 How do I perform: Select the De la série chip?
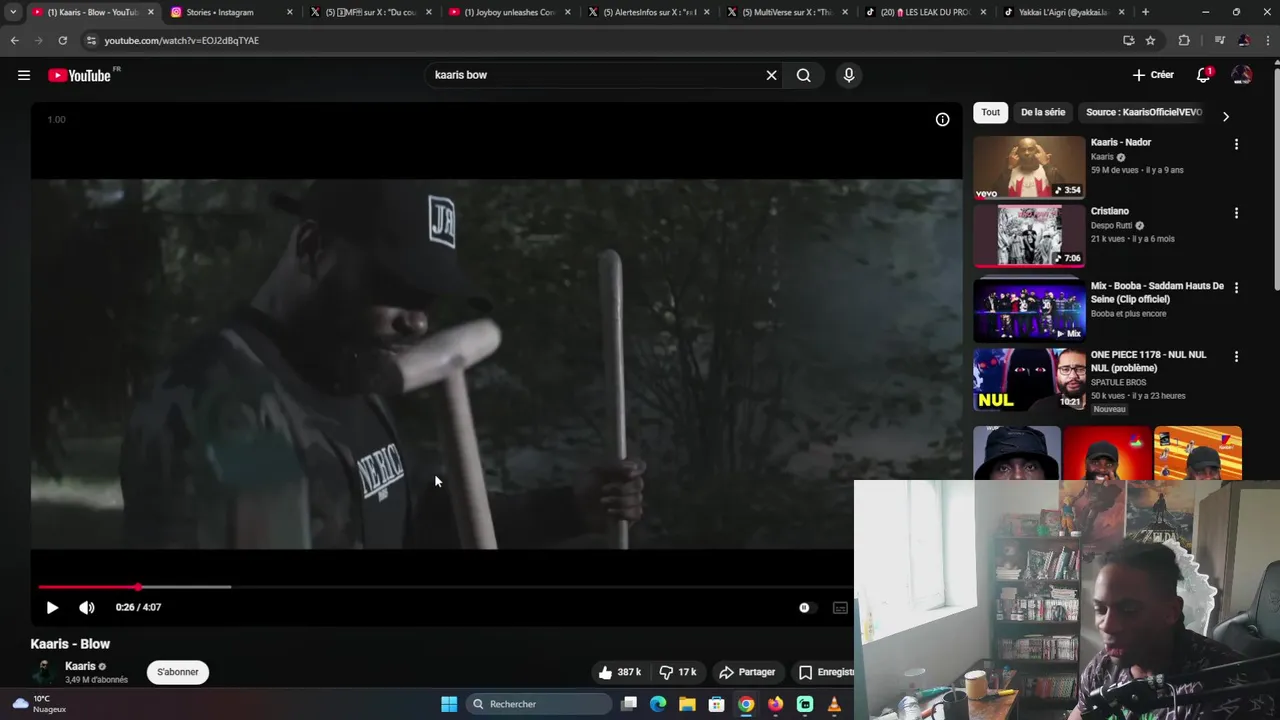pos(1043,112)
